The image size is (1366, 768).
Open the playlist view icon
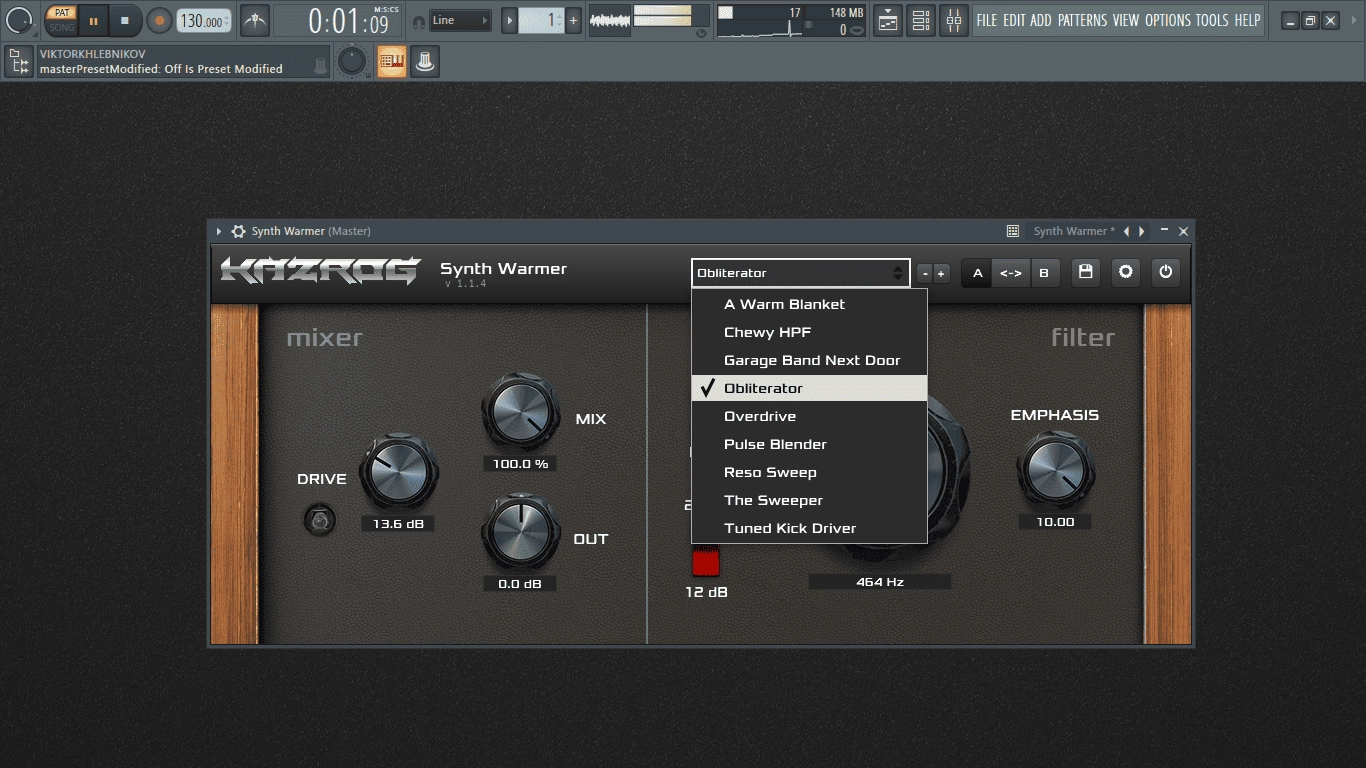(887, 20)
